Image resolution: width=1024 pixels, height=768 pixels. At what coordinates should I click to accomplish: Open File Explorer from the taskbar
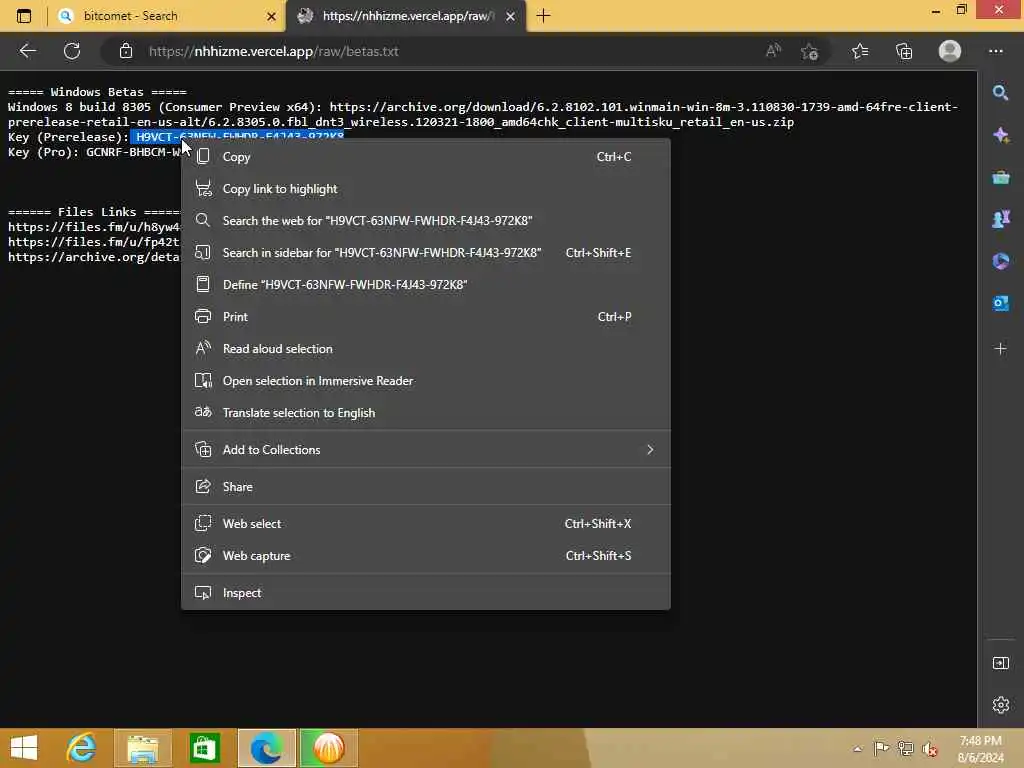tap(143, 748)
